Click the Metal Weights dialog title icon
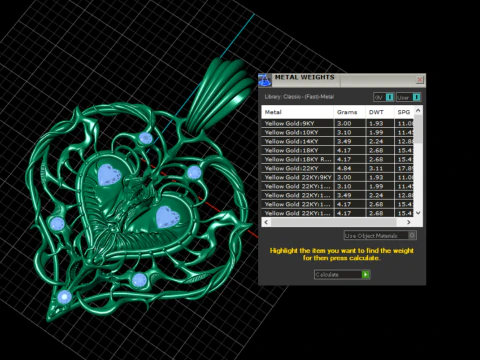Viewport: 480px width, 360px height. coord(265,80)
